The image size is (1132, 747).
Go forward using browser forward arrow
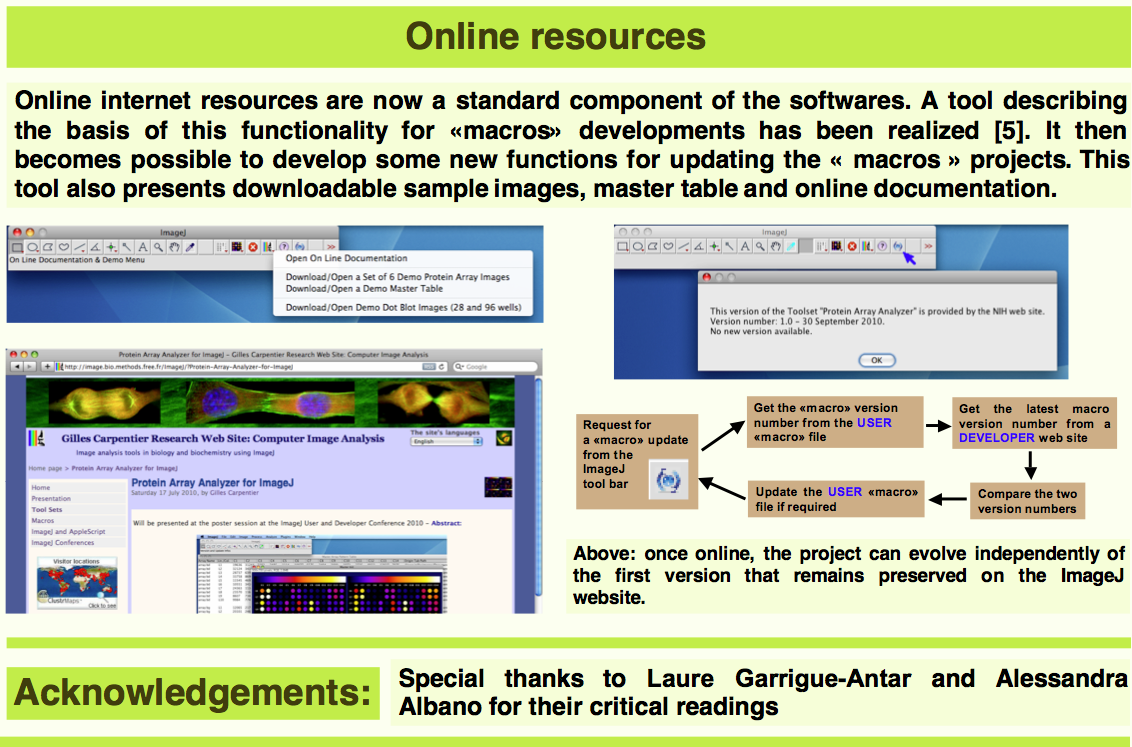tap(30, 367)
